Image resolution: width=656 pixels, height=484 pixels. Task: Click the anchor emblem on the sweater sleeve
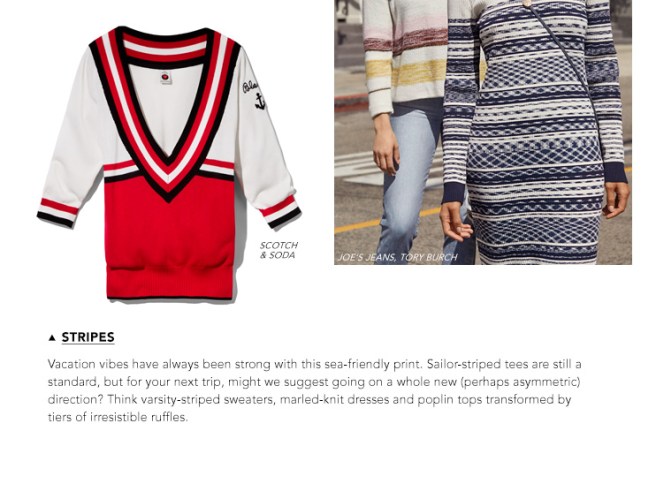pyautogui.click(x=260, y=102)
